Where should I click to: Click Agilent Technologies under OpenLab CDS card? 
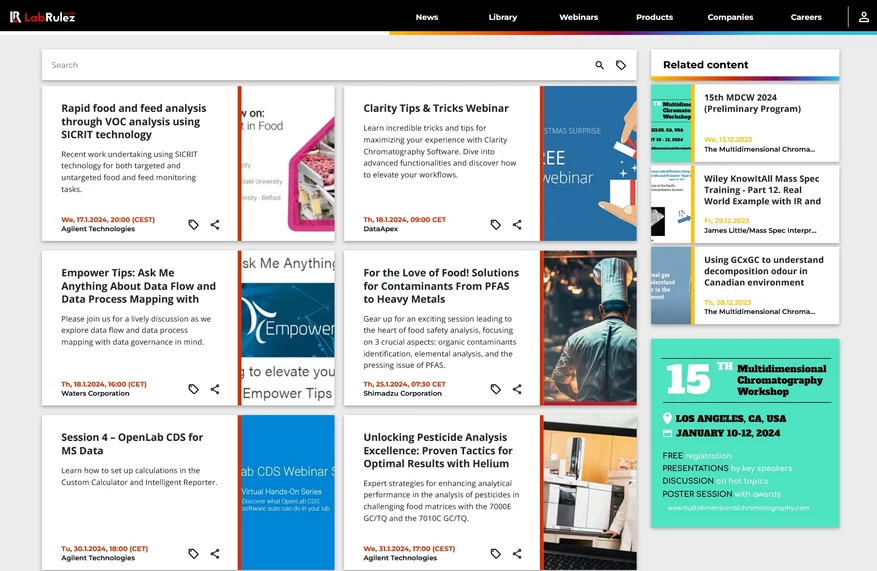(98, 558)
